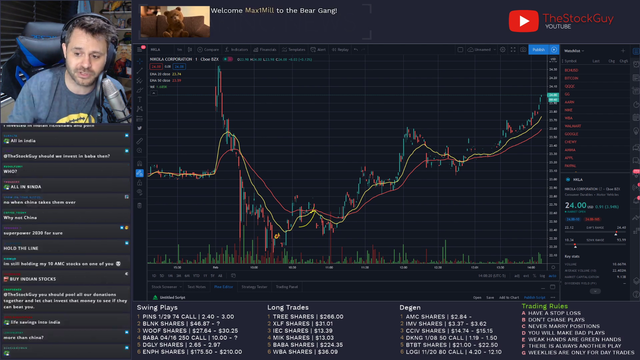Toggle adj price adjustment
This screenshot has height=360, width=640.
coord(517,276)
